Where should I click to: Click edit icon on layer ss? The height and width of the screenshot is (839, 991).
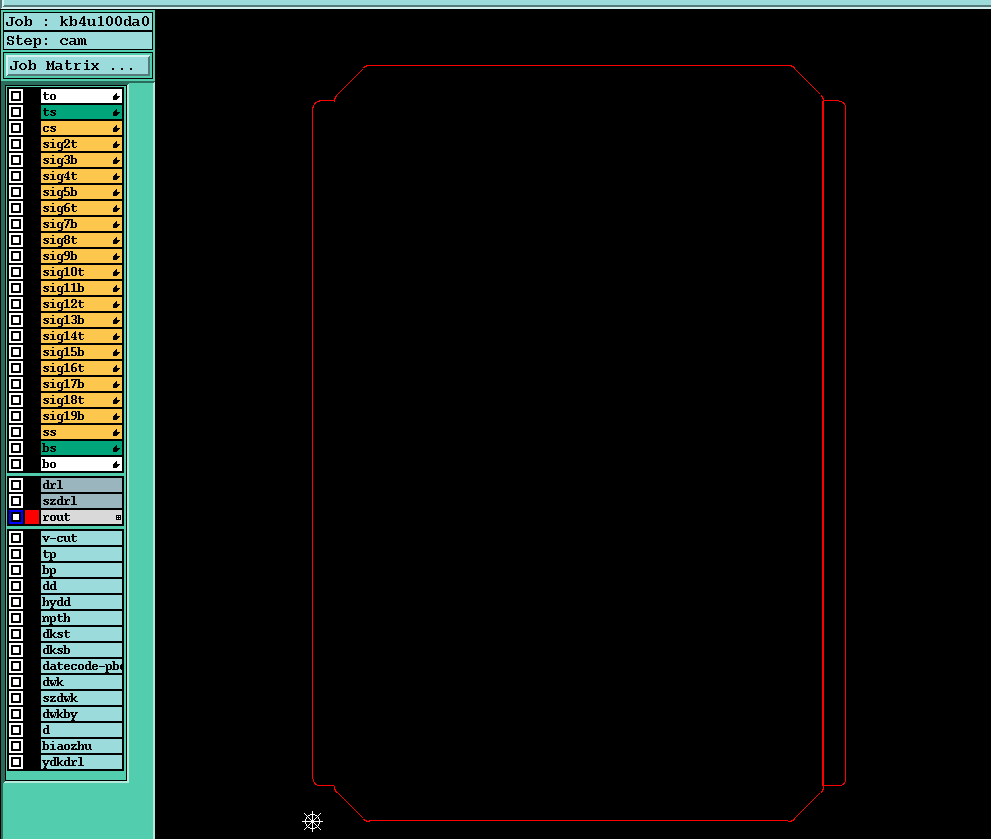pyautogui.click(x=116, y=432)
